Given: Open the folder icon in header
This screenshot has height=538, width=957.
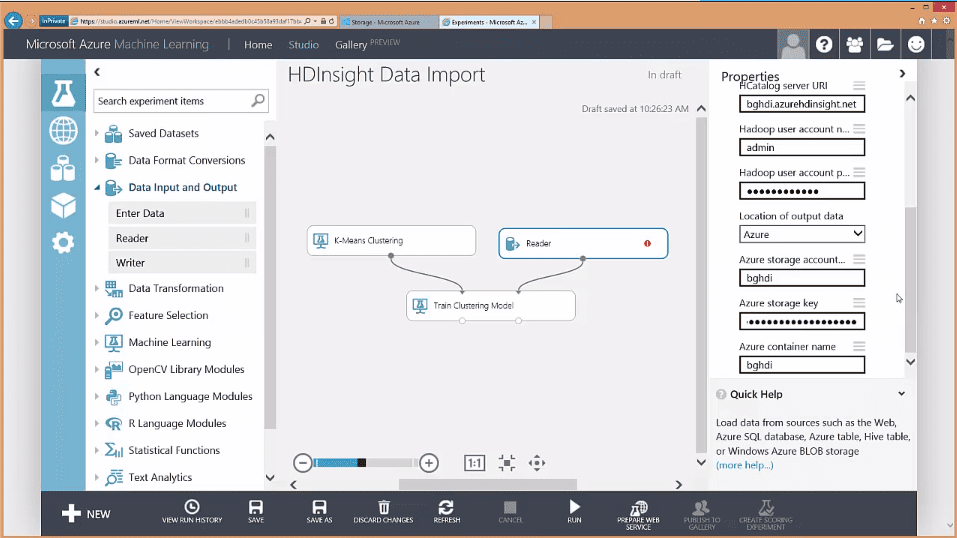Looking at the screenshot, I should pyautogui.click(x=885, y=44).
